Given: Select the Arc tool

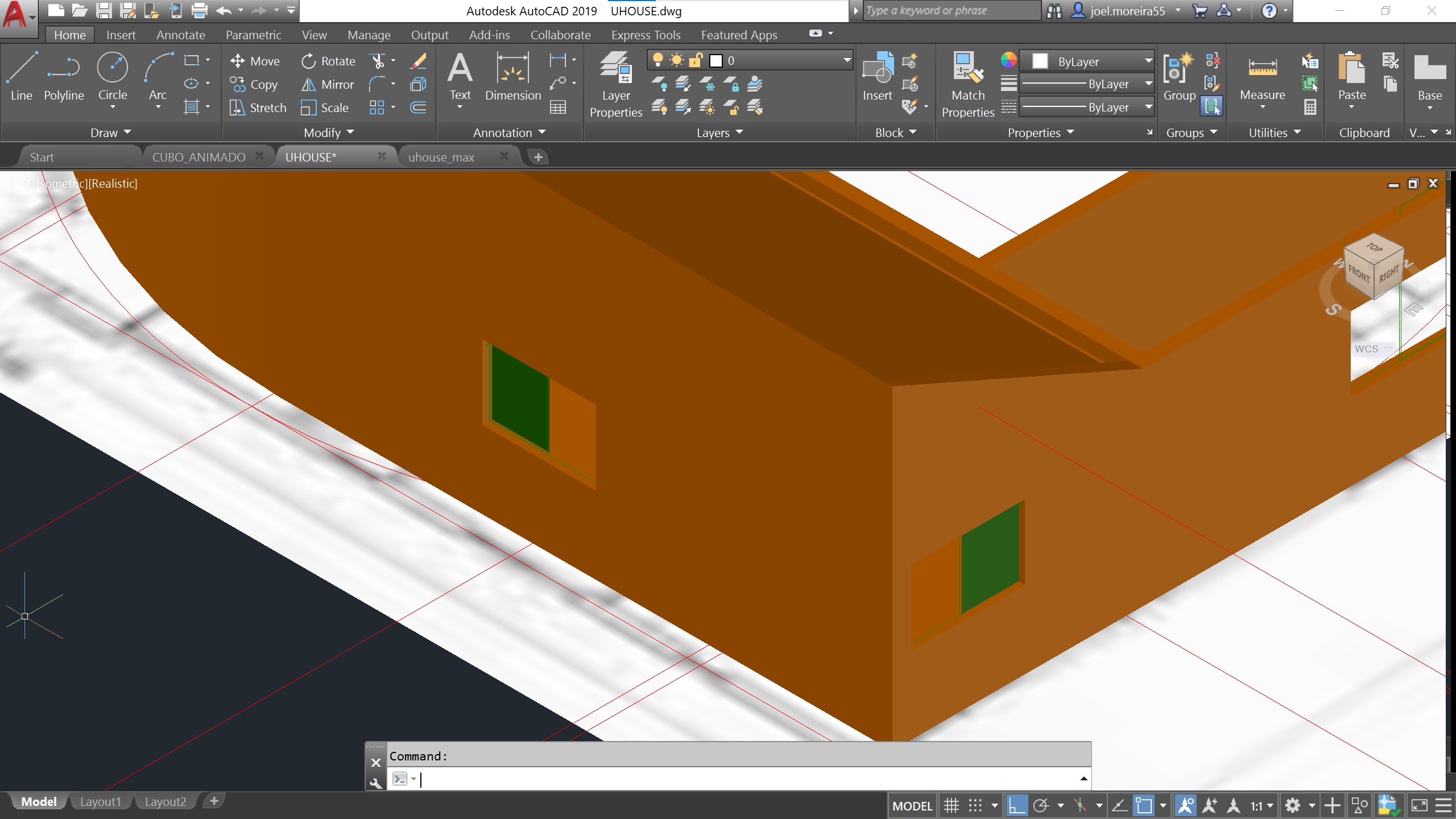Looking at the screenshot, I should 158,77.
